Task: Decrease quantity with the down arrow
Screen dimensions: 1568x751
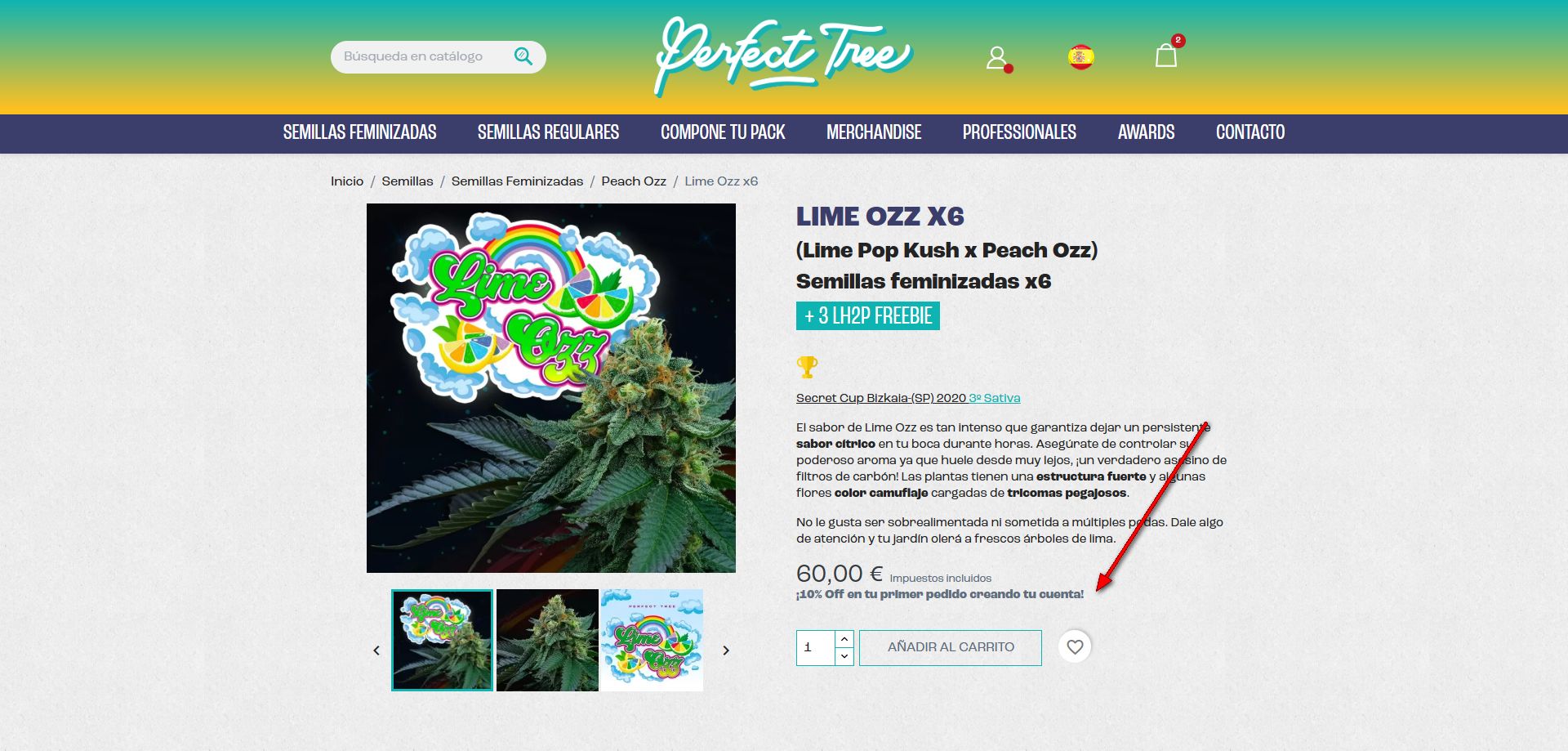Action: click(844, 656)
